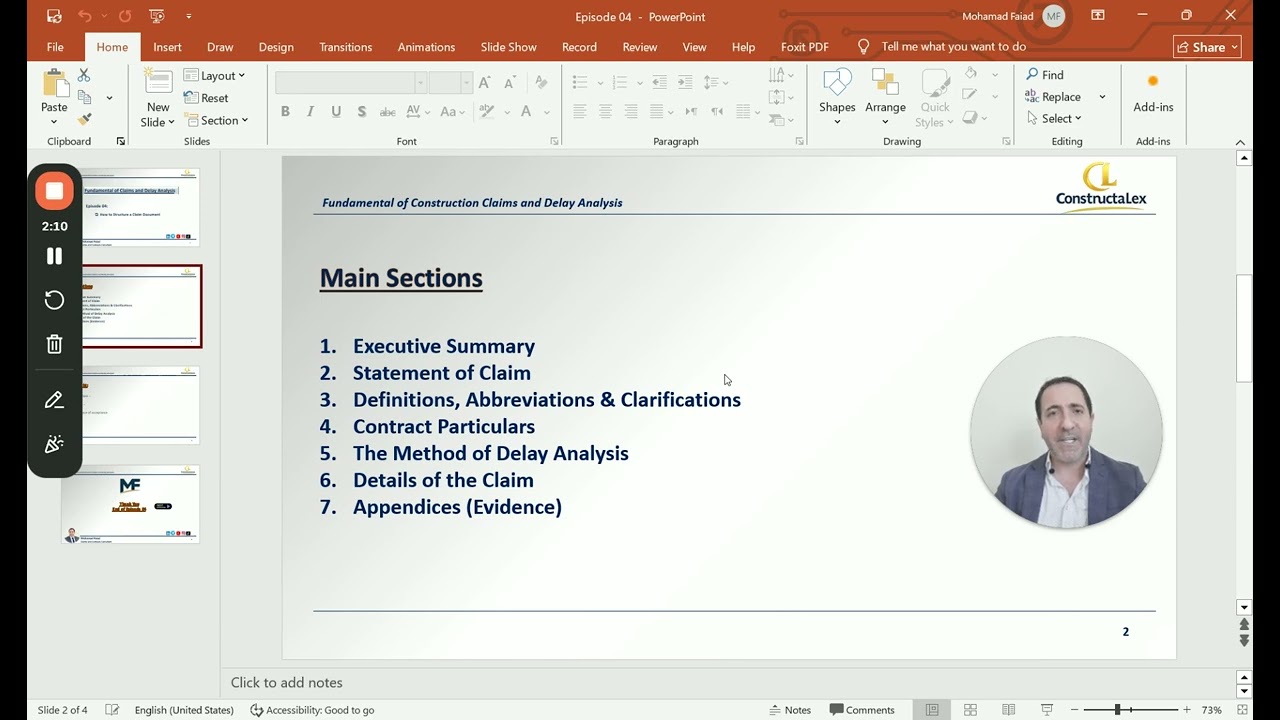Viewport: 1280px width, 720px height.
Task: Stop recording with red stop button
Action: (x=54, y=191)
